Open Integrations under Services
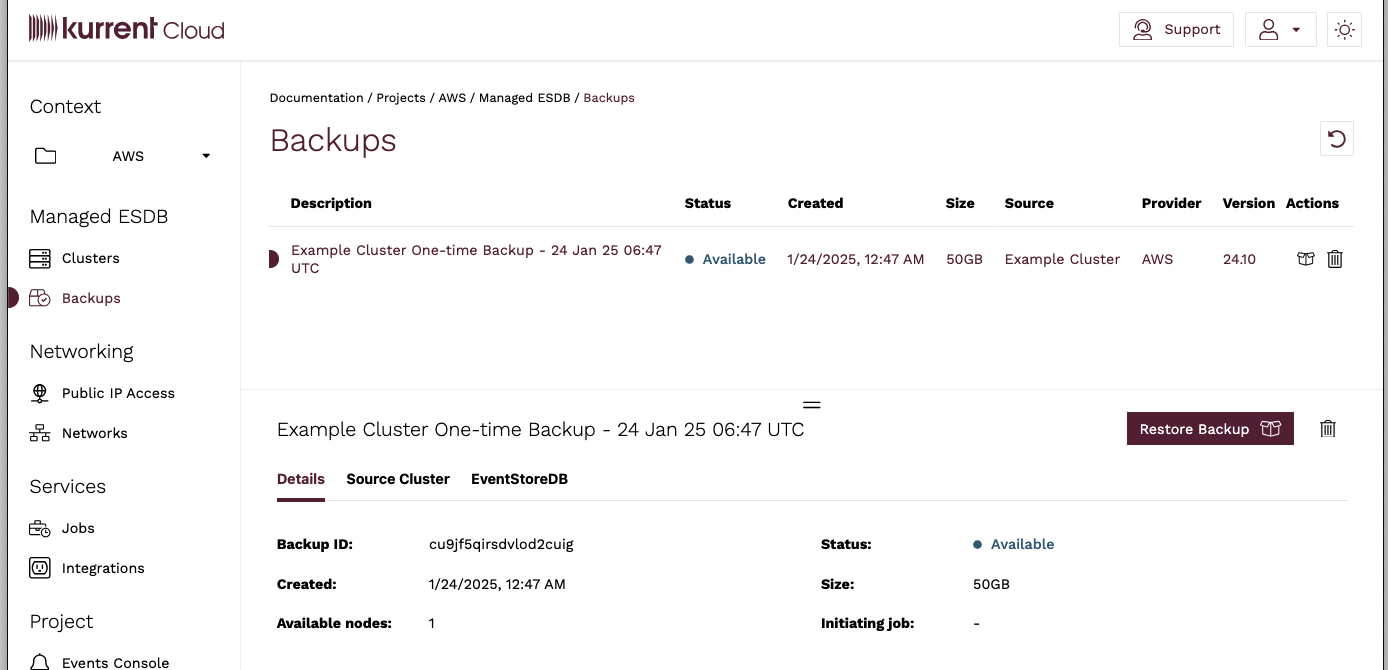Screen dimensions: 1388x670 103,568
